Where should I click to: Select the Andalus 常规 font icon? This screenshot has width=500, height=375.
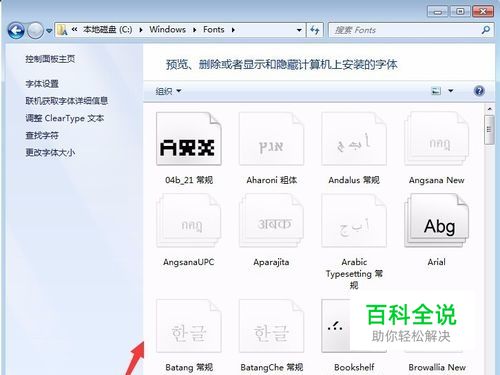[354, 139]
